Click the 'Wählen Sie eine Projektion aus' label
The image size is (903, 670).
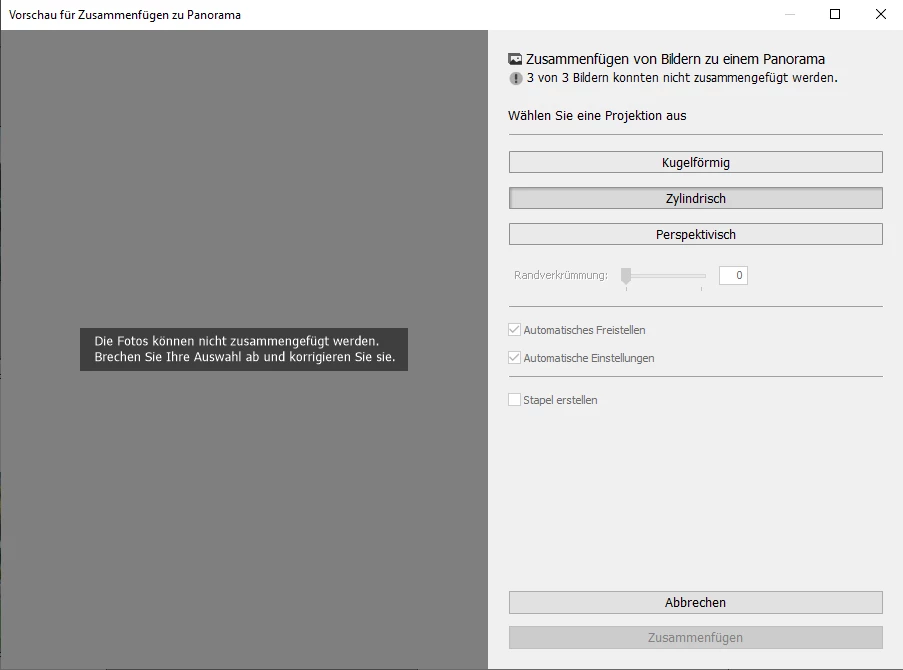(597, 116)
